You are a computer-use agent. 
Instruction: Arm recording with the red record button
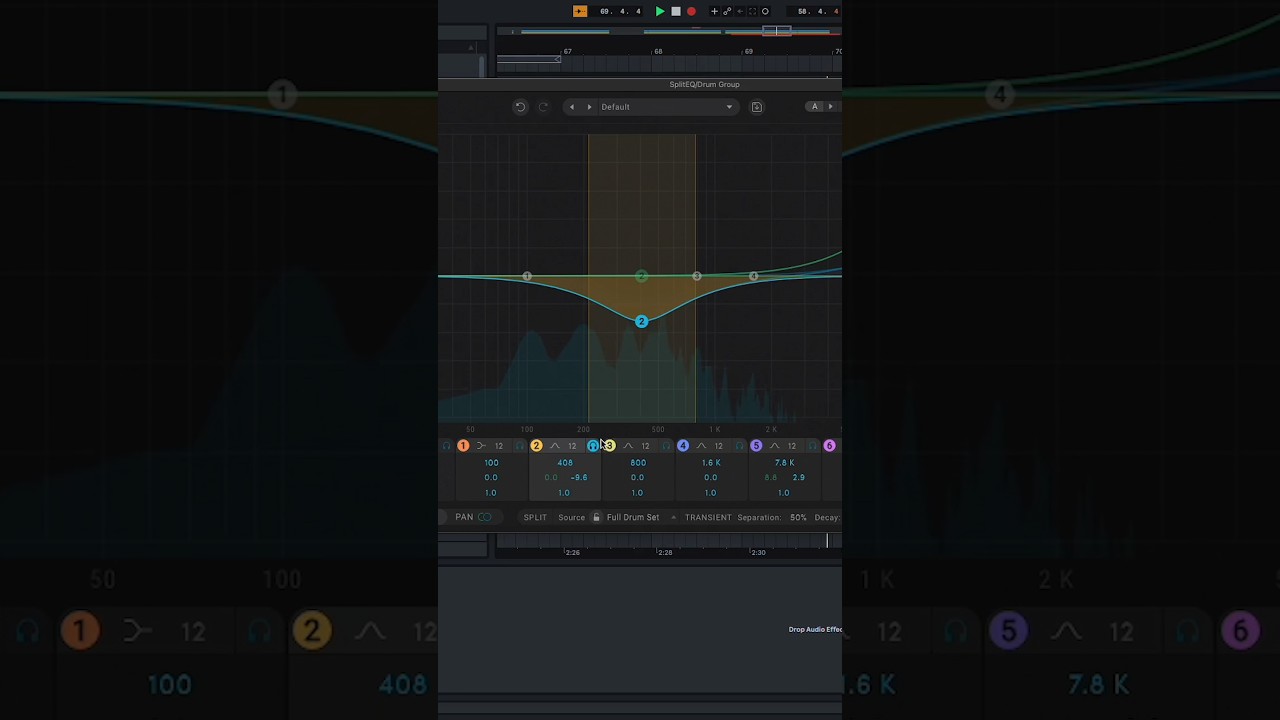point(691,11)
